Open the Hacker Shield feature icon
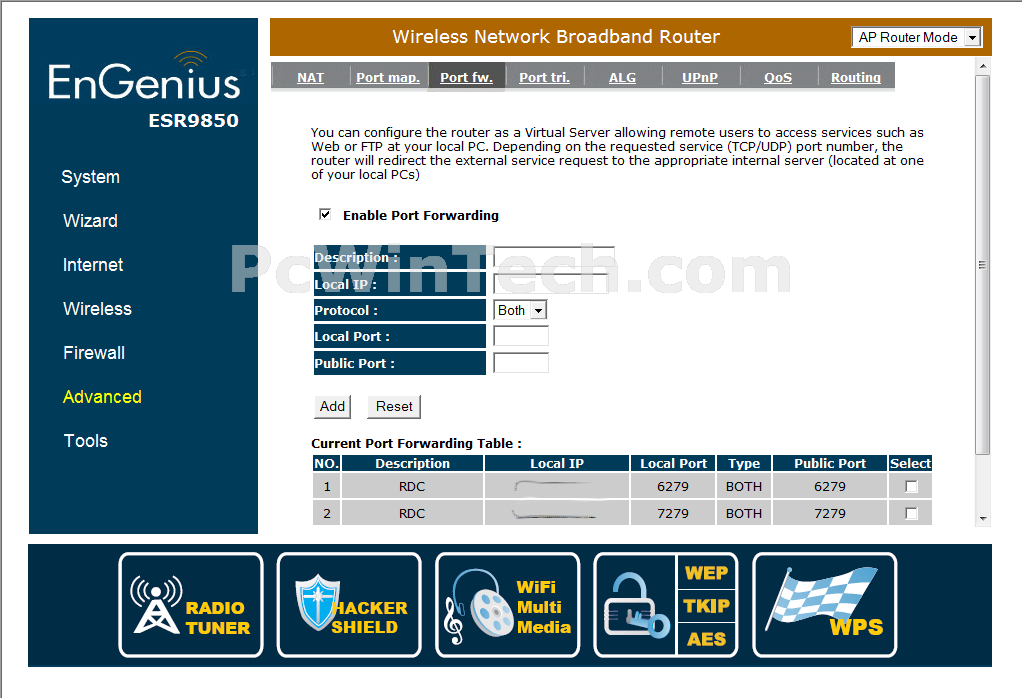Viewport: 1022px width, 698px height. pyautogui.click(x=349, y=605)
